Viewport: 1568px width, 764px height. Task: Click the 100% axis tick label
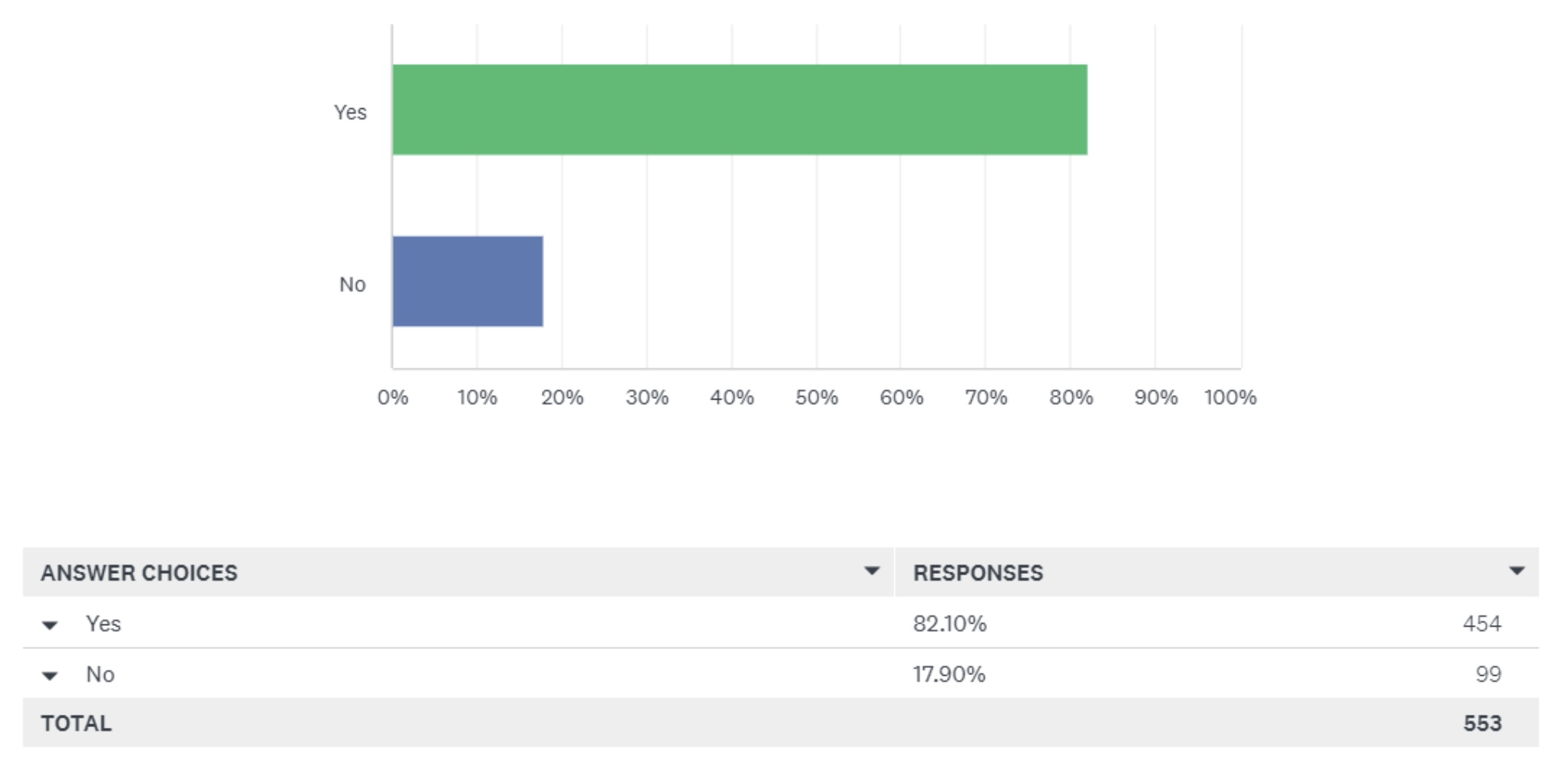coord(1230,397)
